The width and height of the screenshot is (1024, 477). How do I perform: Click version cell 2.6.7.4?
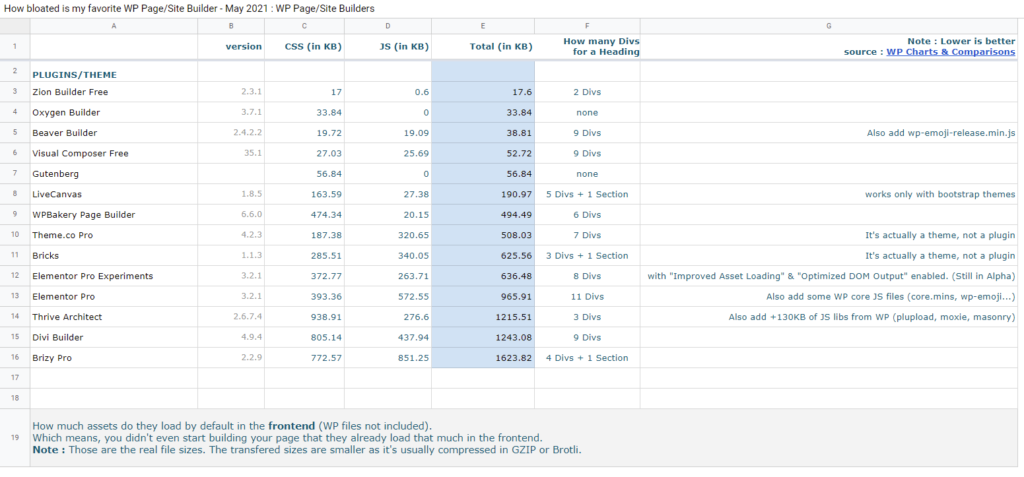(x=231, y=317)
